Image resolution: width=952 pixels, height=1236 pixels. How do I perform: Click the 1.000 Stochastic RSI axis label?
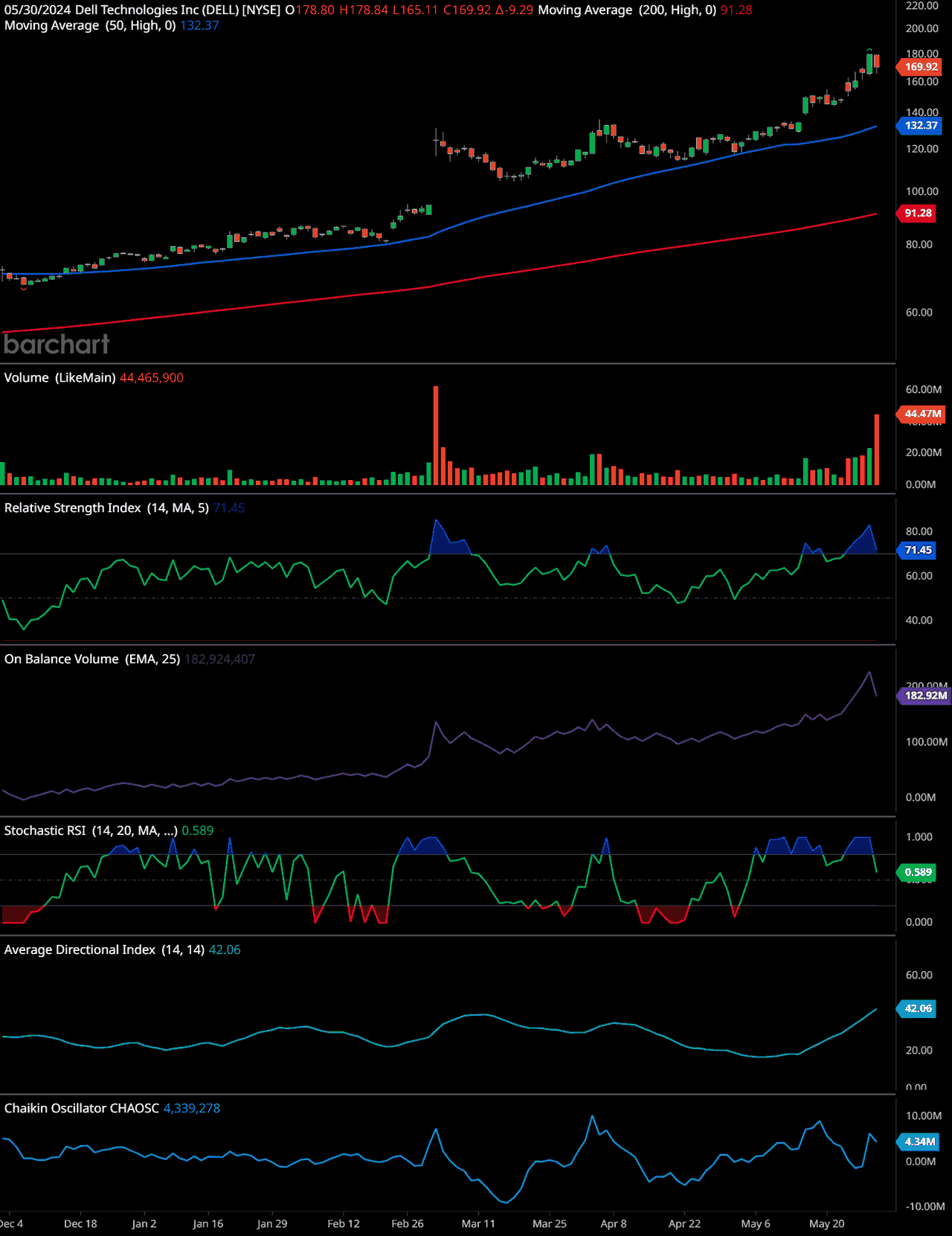919,837
